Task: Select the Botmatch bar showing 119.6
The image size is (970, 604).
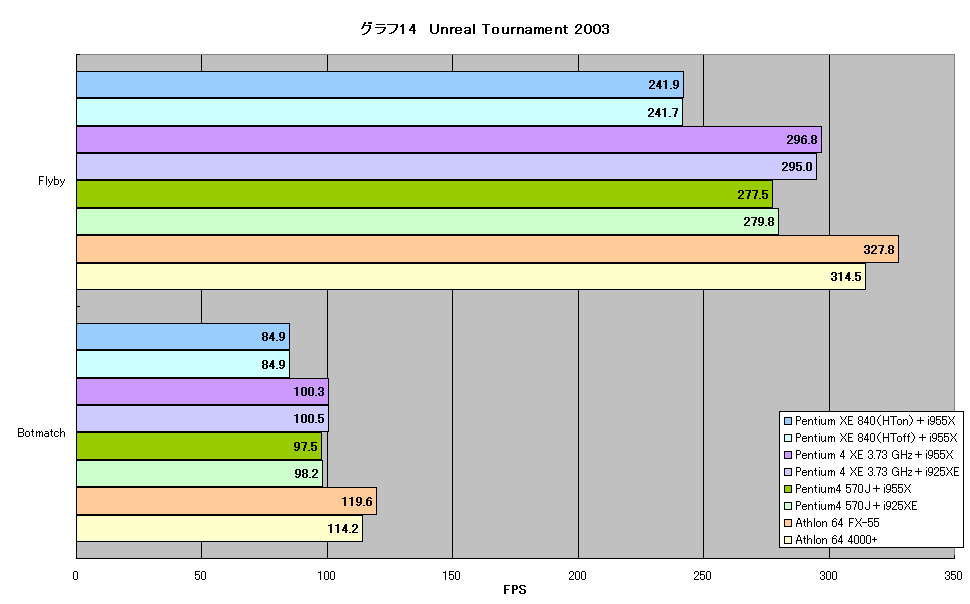Action: pyautogui.click(x=226, y=501)
